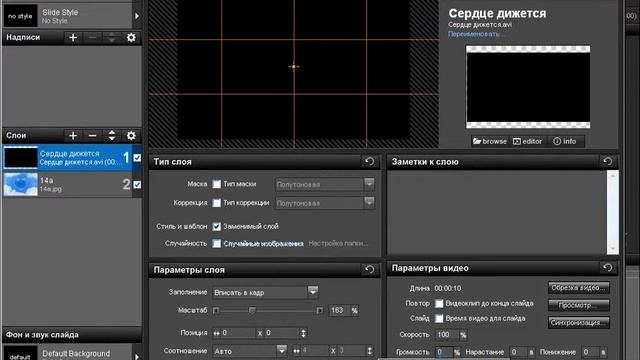Click Позиция vertical arrows icon
Screen dimensions: 640x360
303,333
